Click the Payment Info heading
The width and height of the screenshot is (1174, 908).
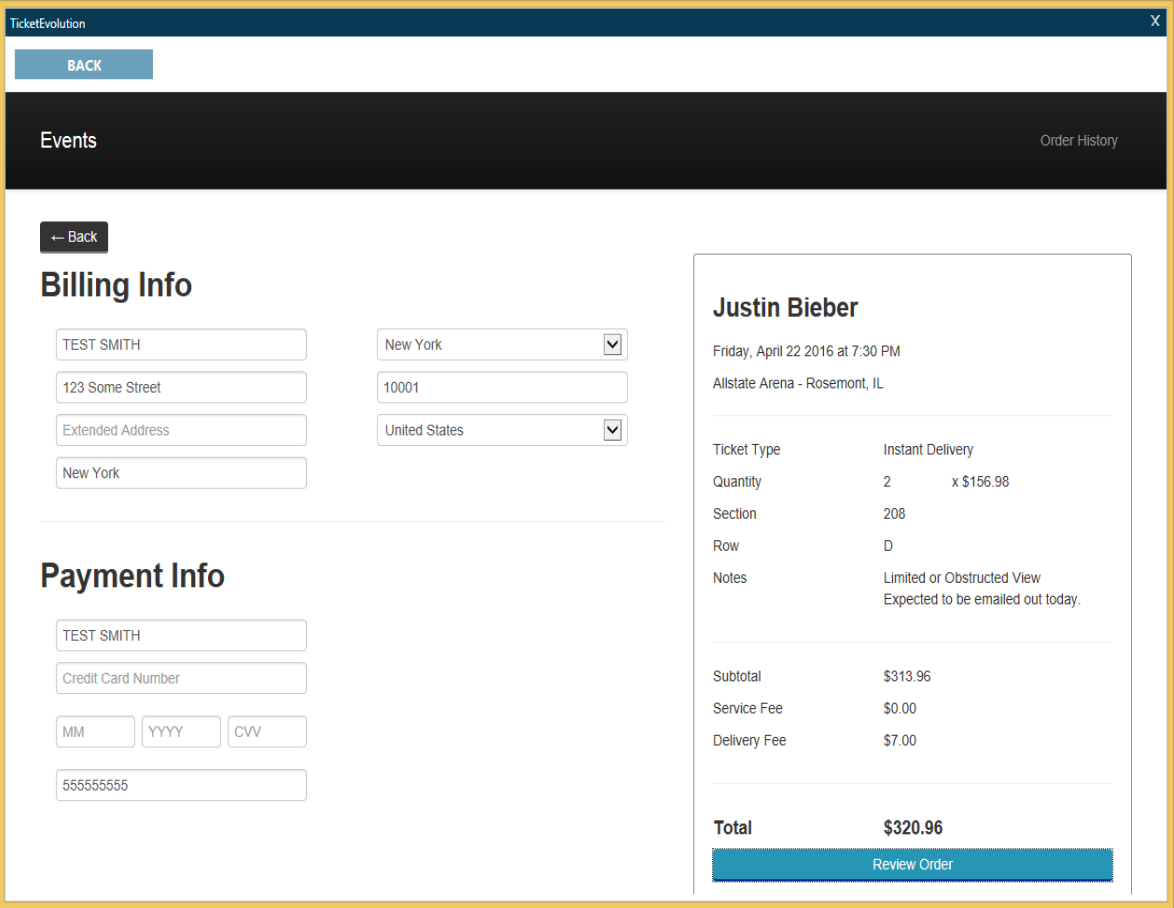tap(133, 576)
